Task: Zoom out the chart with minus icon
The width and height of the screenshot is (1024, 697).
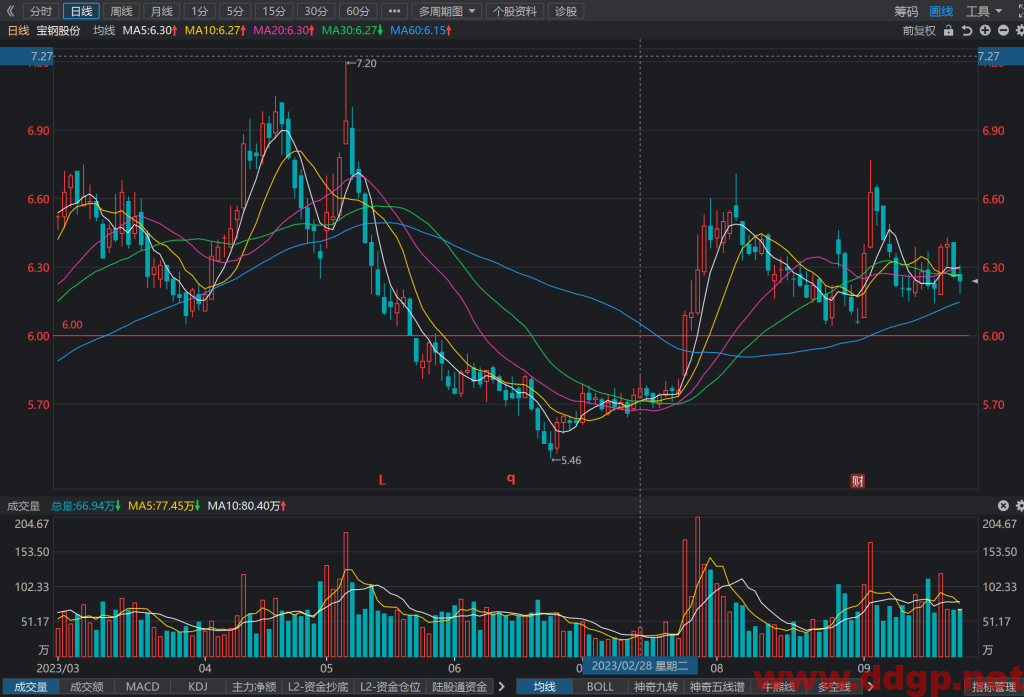Action: tap(1003, 31)
